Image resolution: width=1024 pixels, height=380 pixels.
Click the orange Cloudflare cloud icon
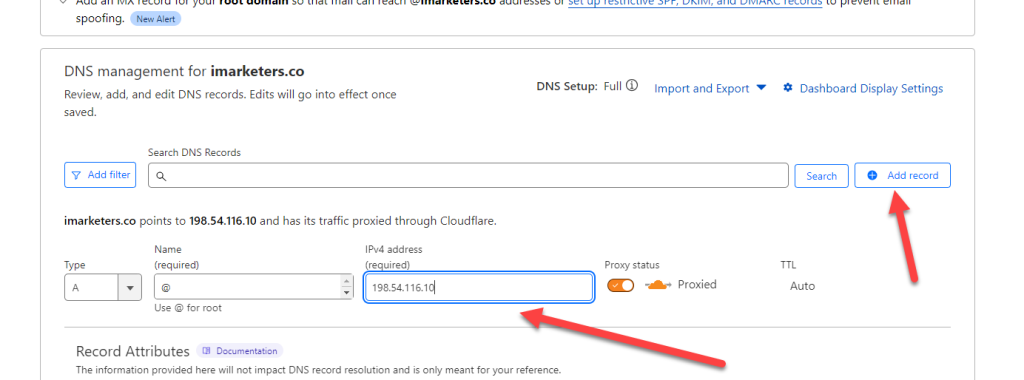pos(658,285)
